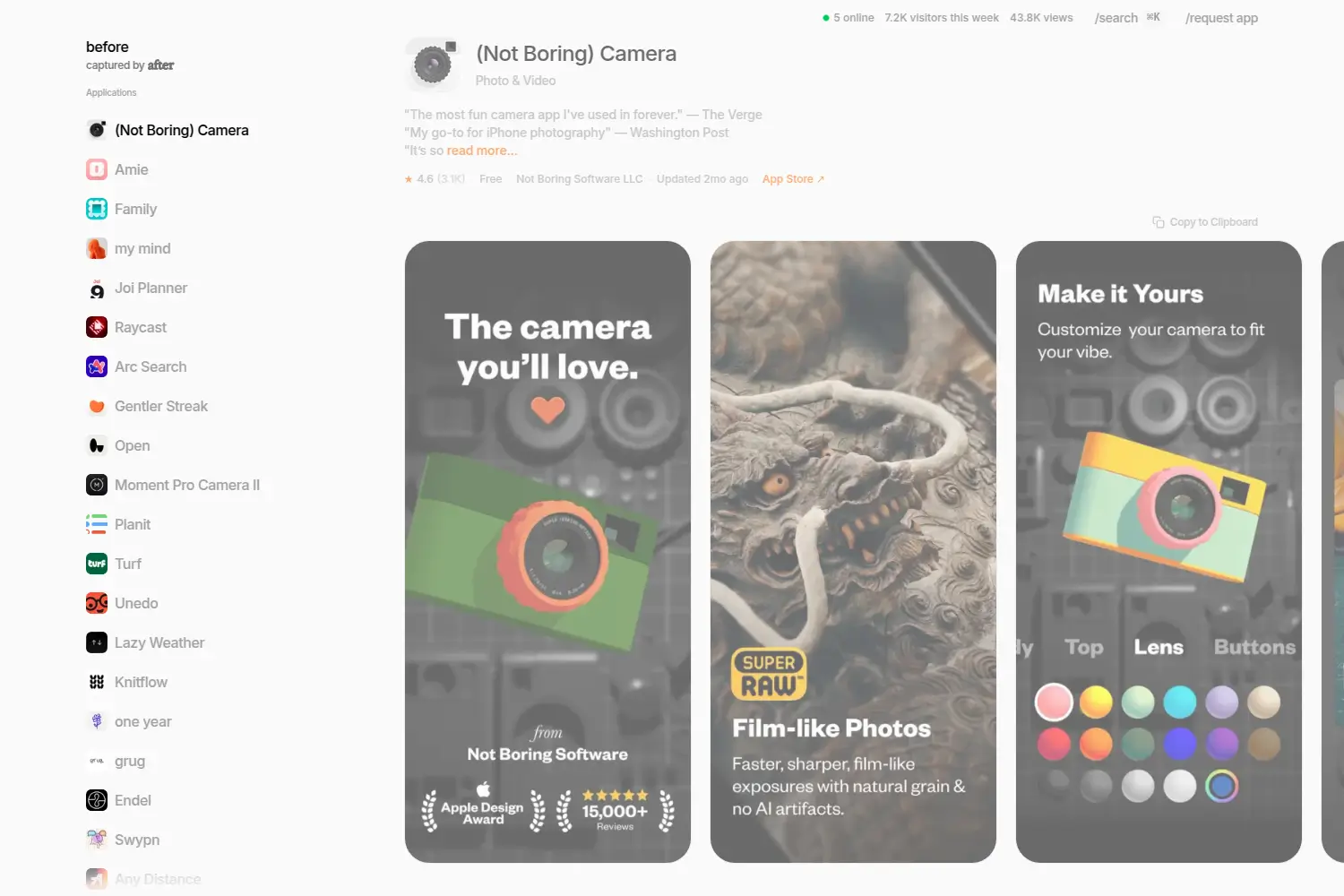Open the /request app link
Image resolution: width=1344 pixels, height=896 pixels.
[1221, 18]
